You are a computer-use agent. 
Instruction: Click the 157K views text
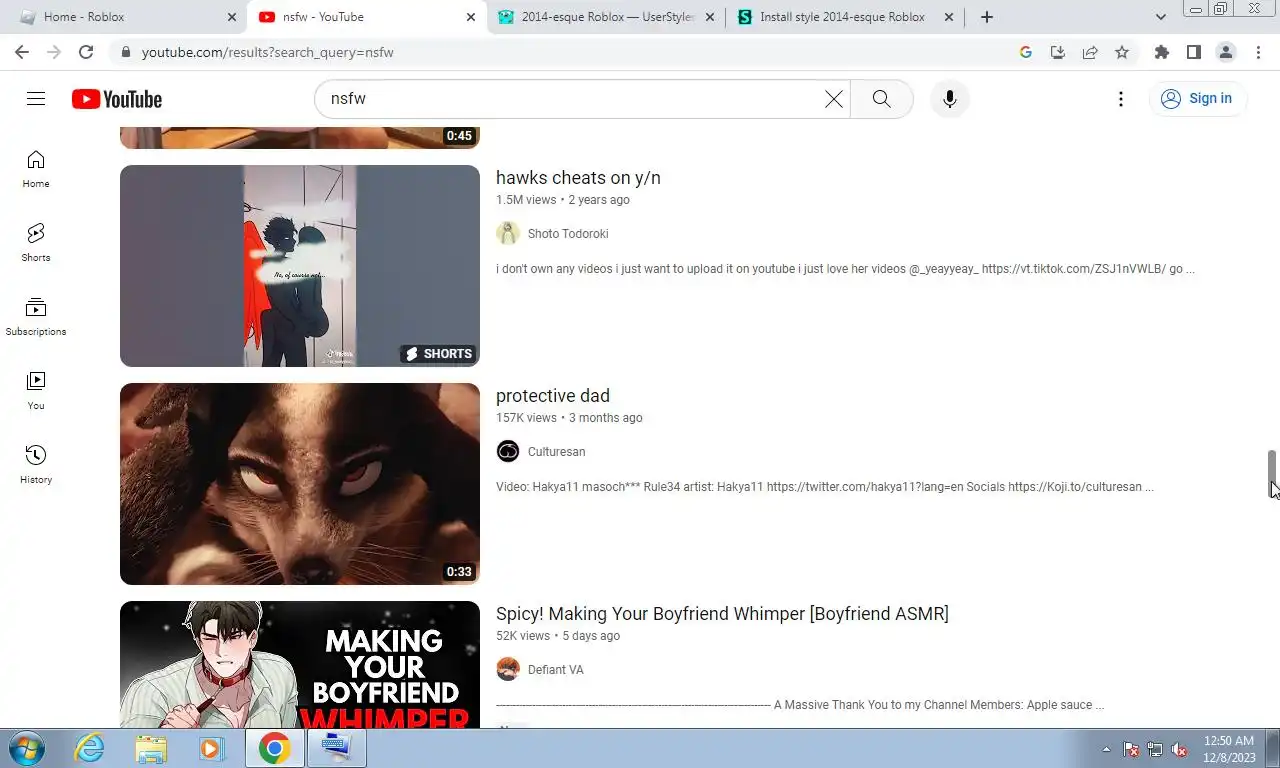(526, 418)
